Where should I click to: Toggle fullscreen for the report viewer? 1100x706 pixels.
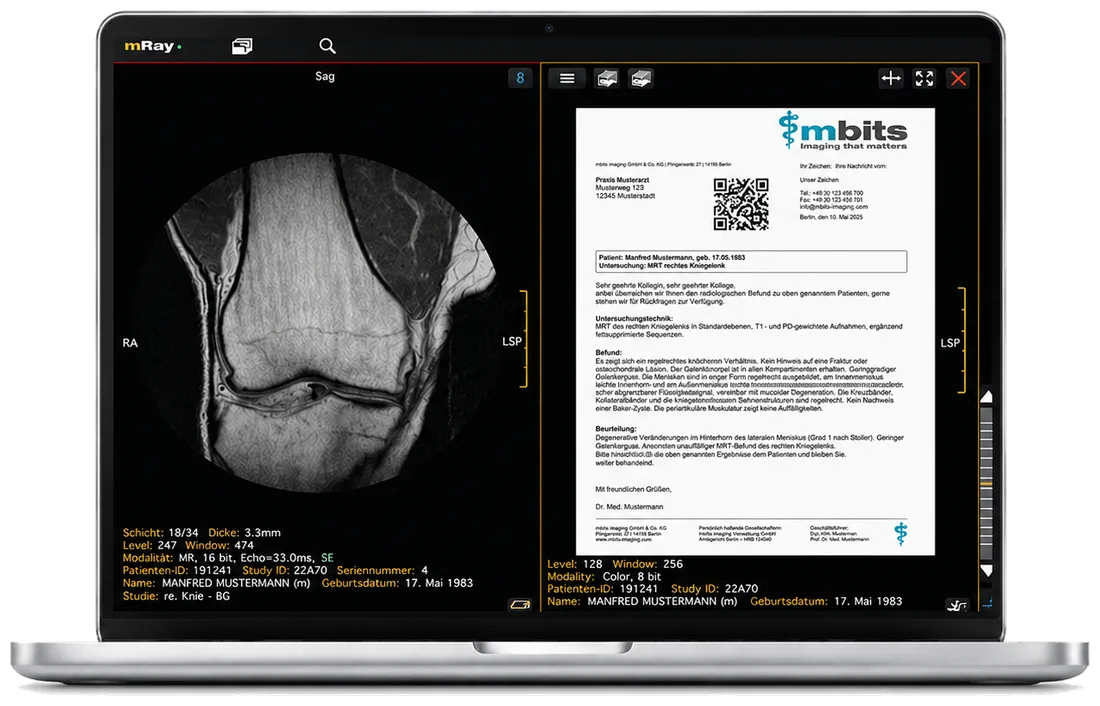pyautogui.click(x=925, y=79)
